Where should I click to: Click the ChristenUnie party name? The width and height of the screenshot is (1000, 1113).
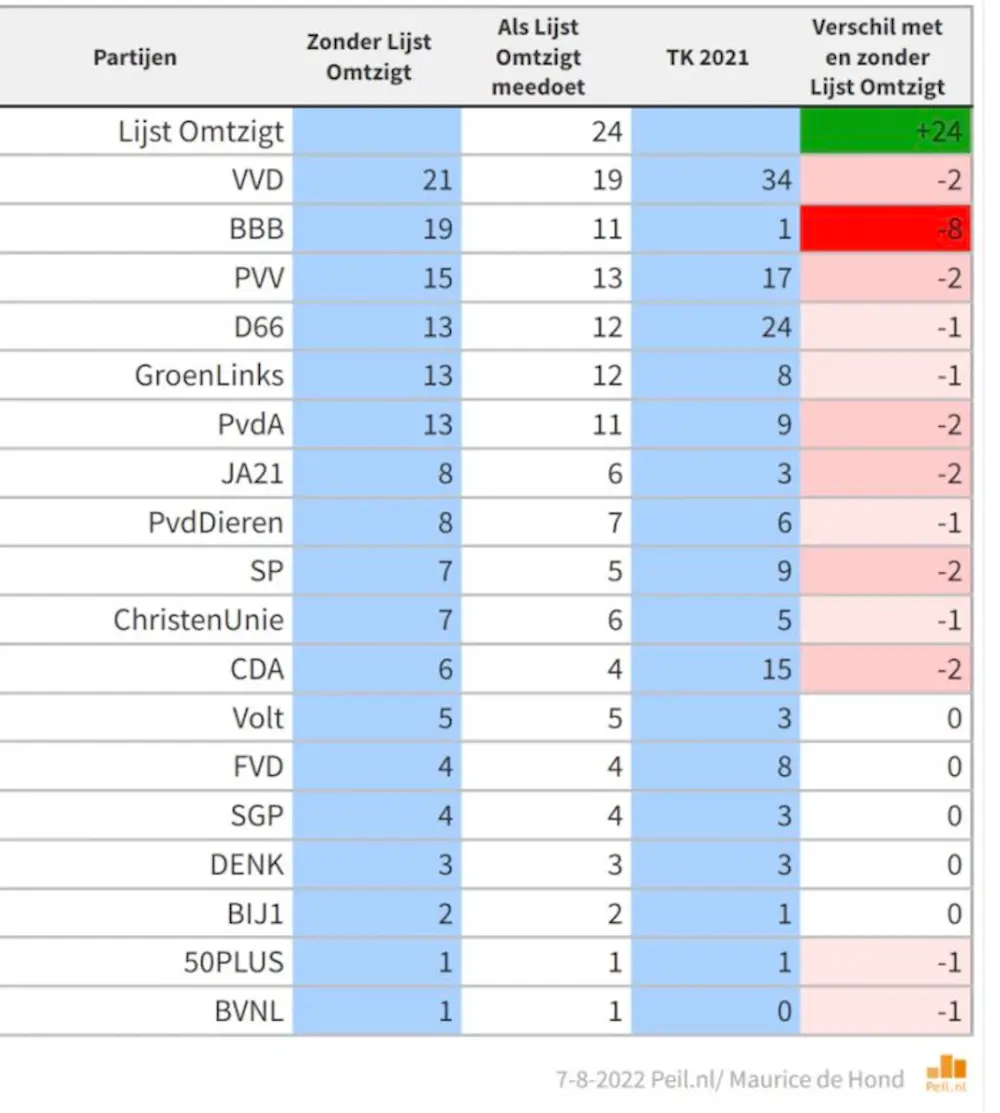199,620
